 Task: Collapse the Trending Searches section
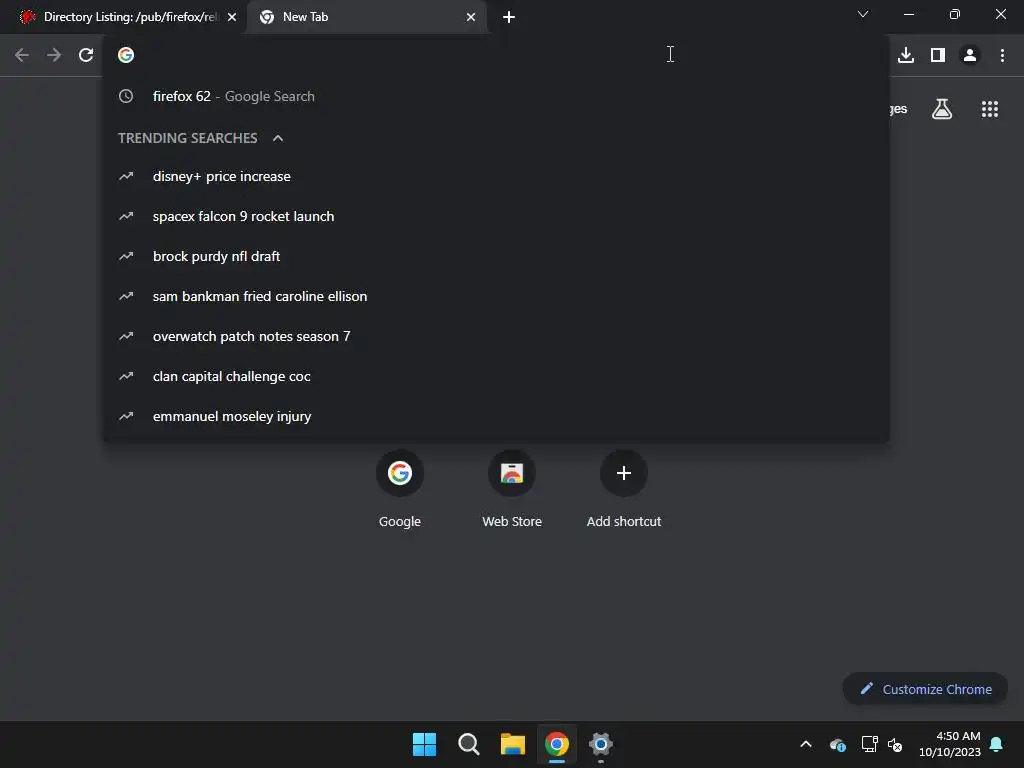click(278, 138)
